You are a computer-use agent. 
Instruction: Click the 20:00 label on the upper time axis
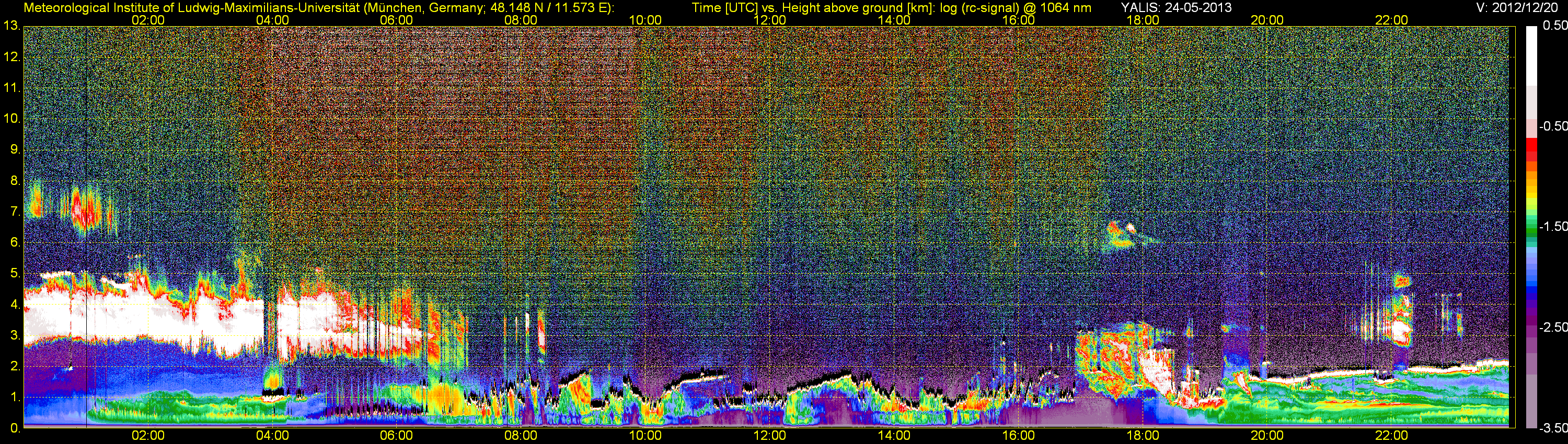tap(1267, 20)
